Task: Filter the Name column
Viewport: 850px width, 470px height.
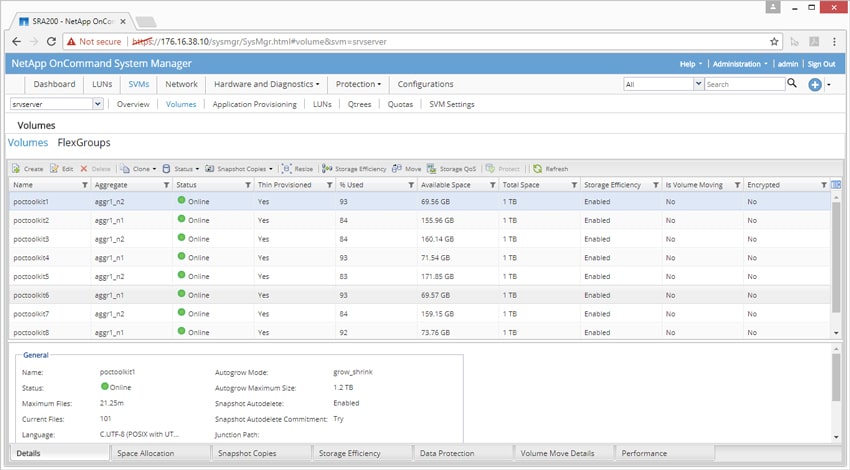Action: 85,185
